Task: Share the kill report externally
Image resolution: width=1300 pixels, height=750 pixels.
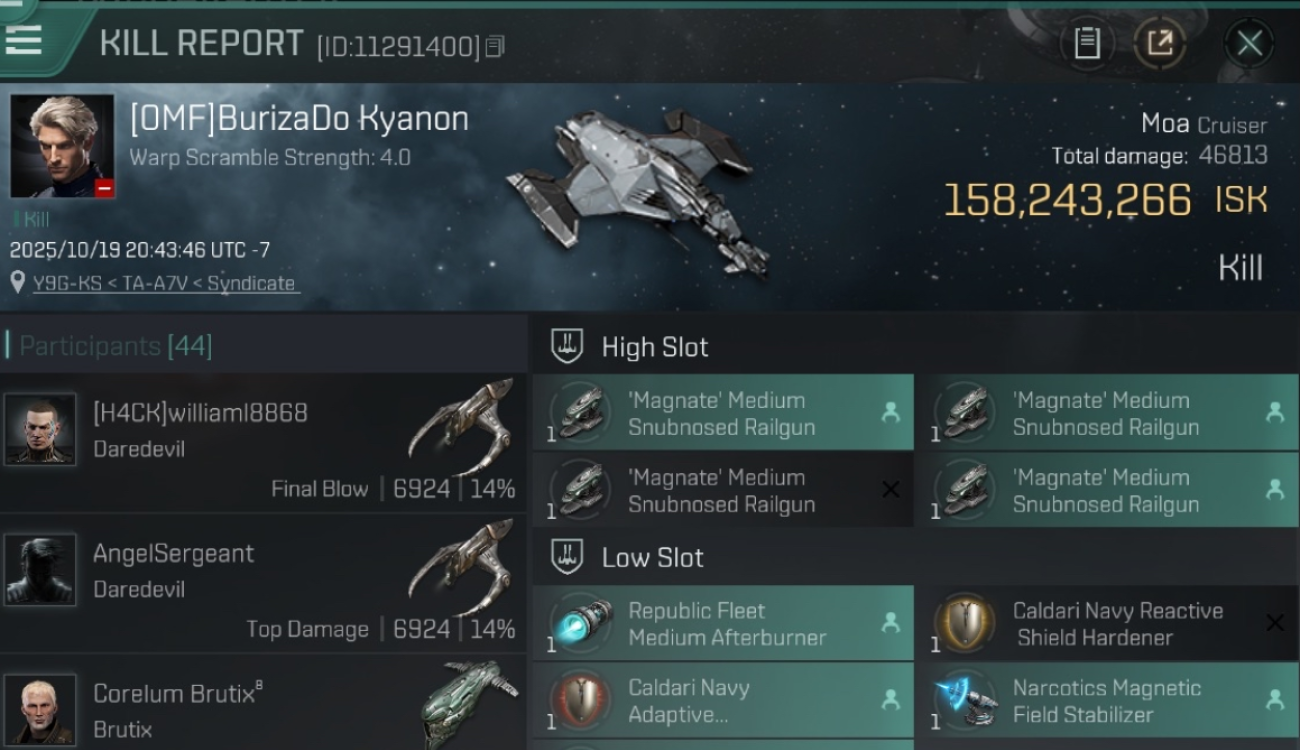Action: coord(1159,43)
